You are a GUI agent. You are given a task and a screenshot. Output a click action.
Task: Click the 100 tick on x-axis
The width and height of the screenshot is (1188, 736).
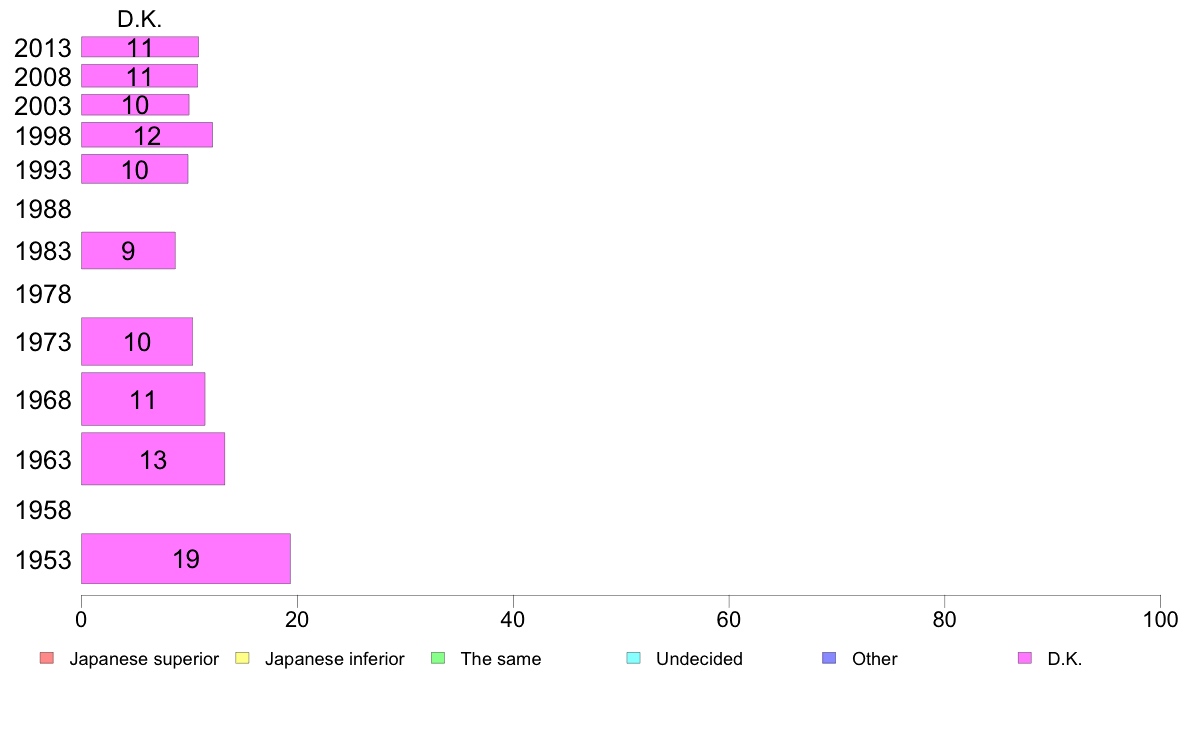pyautogui.click(x=1160, y=619)
